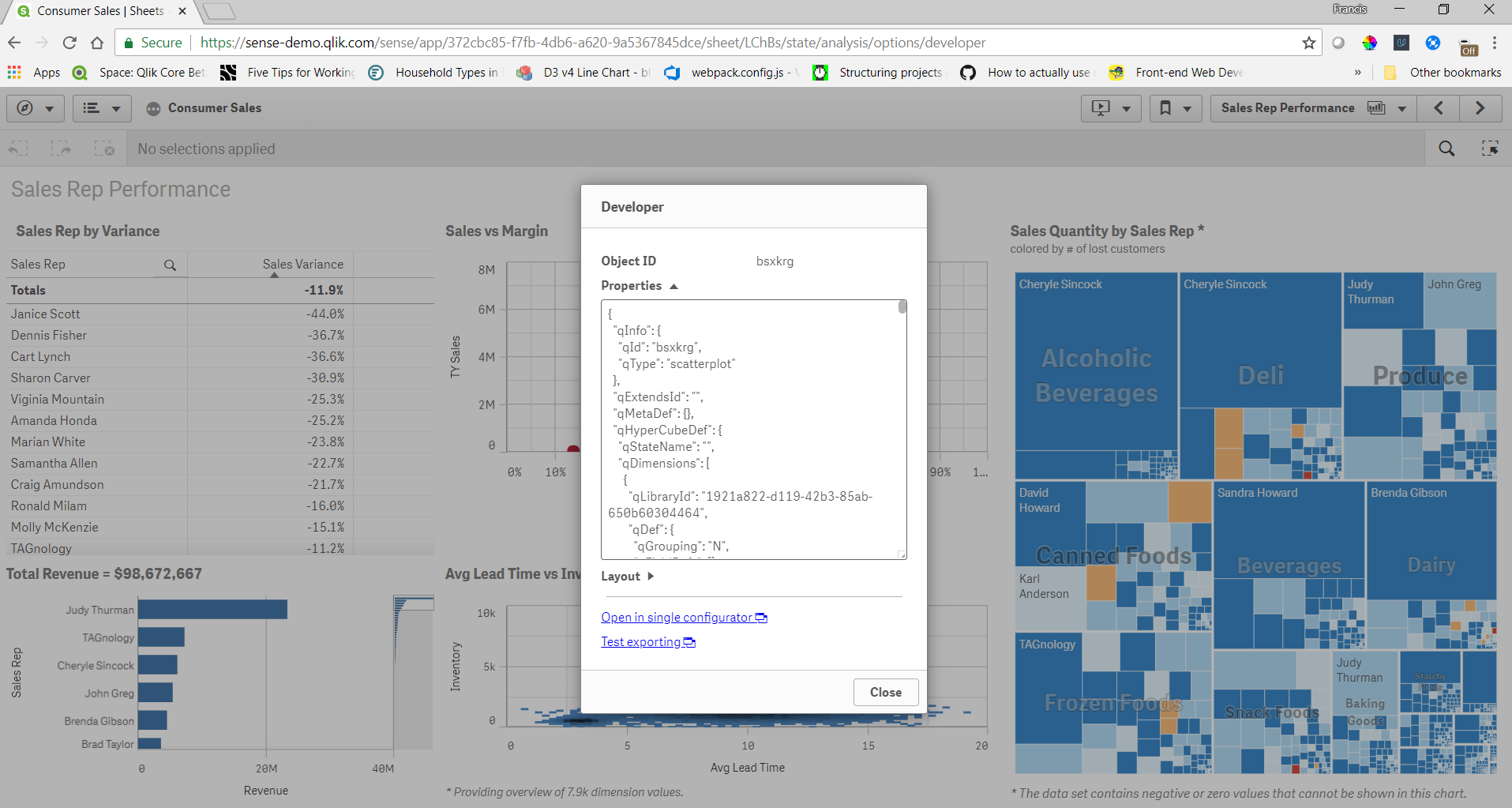Open the Qlik navigation compass menu

tap(35, 108)
